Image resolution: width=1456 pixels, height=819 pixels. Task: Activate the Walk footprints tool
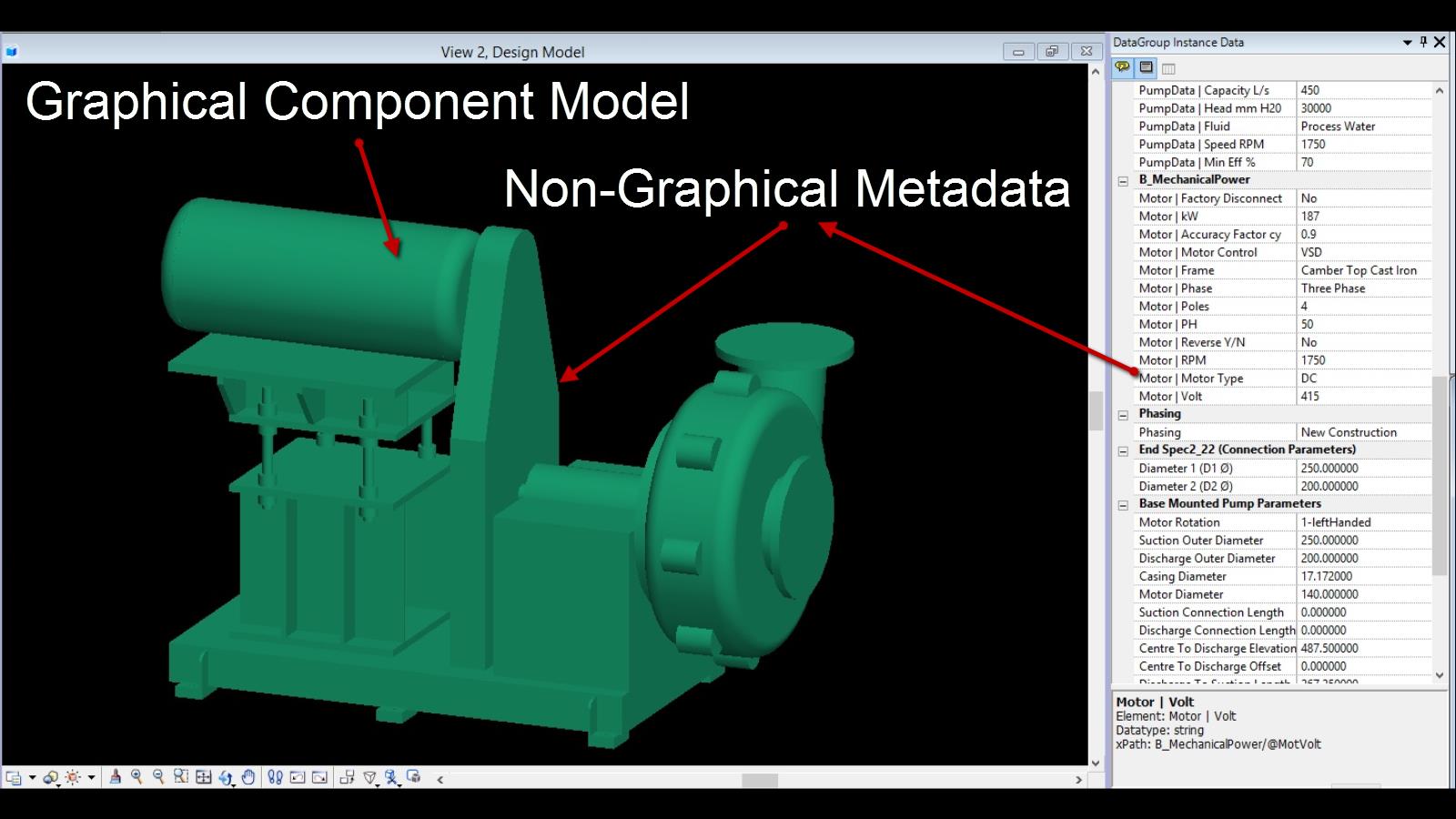tap(275, 777)
